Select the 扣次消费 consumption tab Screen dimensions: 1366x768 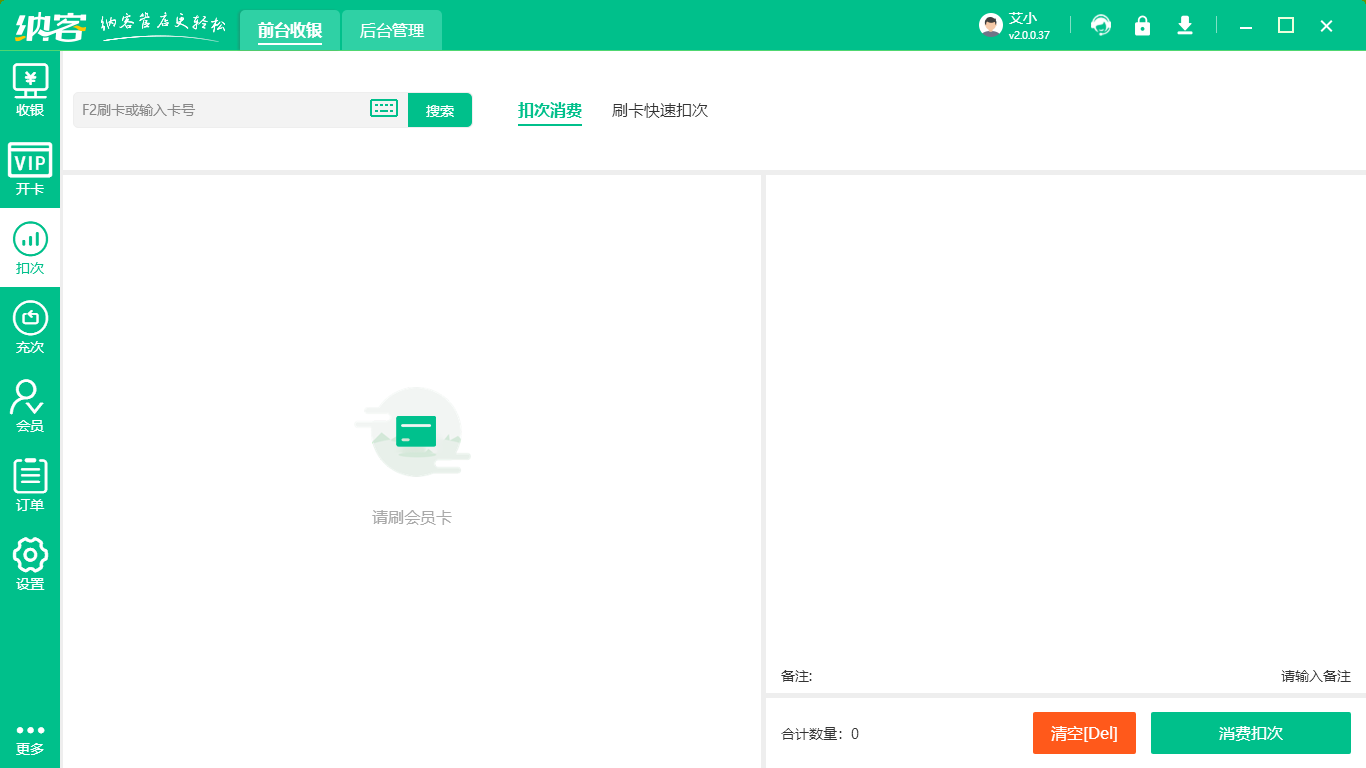pos(549,110)
